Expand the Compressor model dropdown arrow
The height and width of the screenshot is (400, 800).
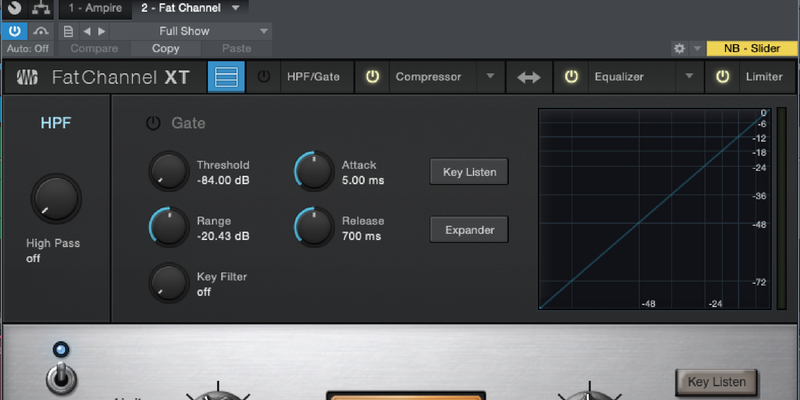pyautogui.click(x=490, y=77)
